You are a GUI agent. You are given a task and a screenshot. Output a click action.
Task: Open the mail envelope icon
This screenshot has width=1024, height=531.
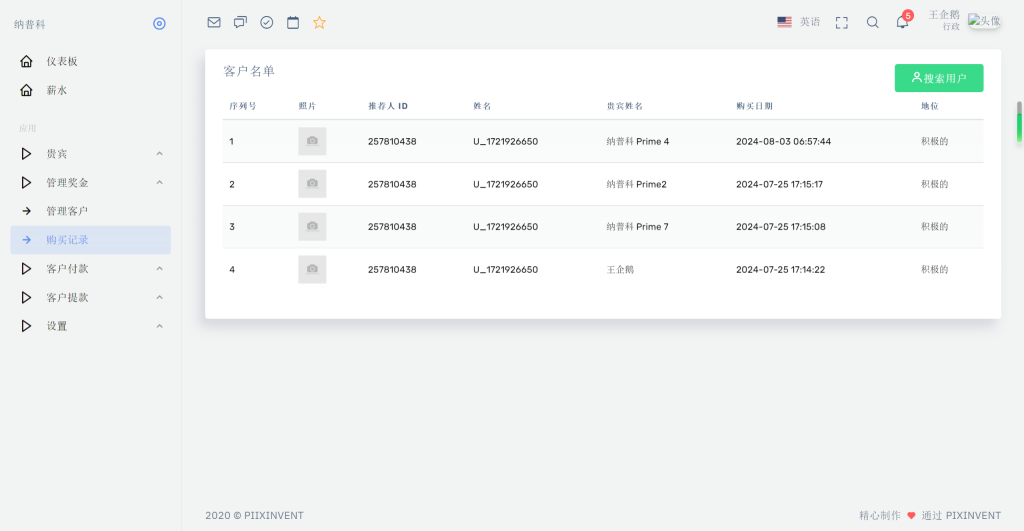(x=214, y=22)
